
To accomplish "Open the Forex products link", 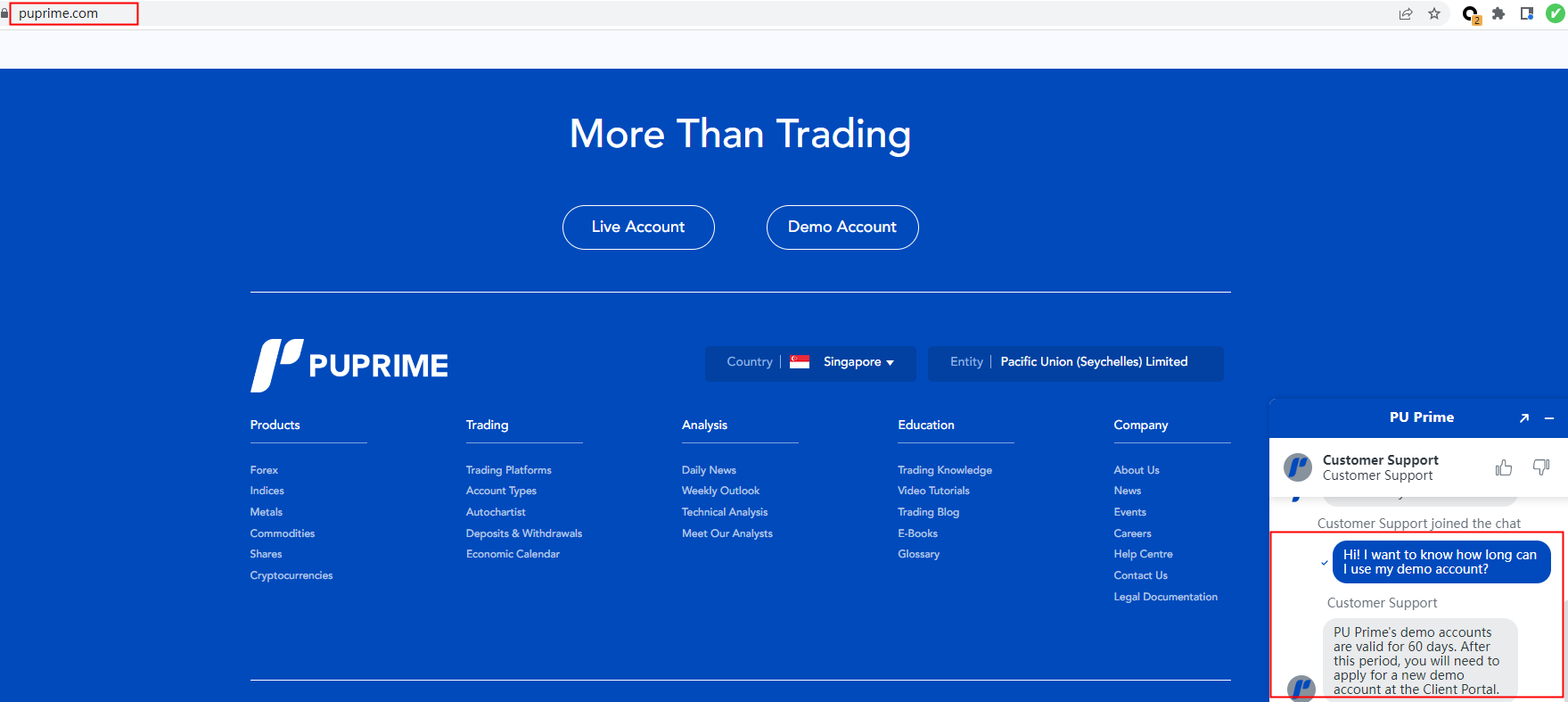I will click(x=264, y=470).
